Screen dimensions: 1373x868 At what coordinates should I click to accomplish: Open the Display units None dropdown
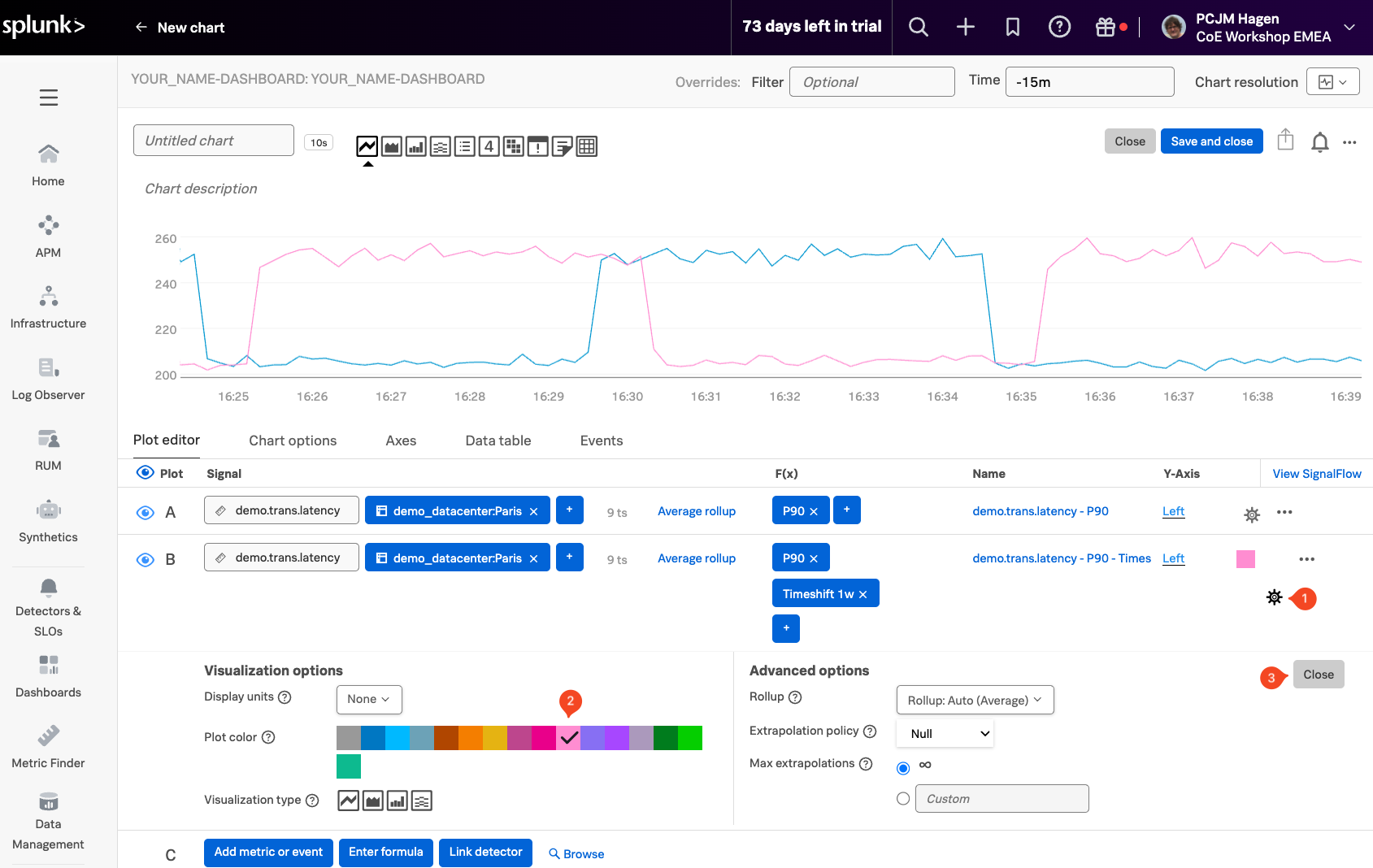(x=369, y=699)
